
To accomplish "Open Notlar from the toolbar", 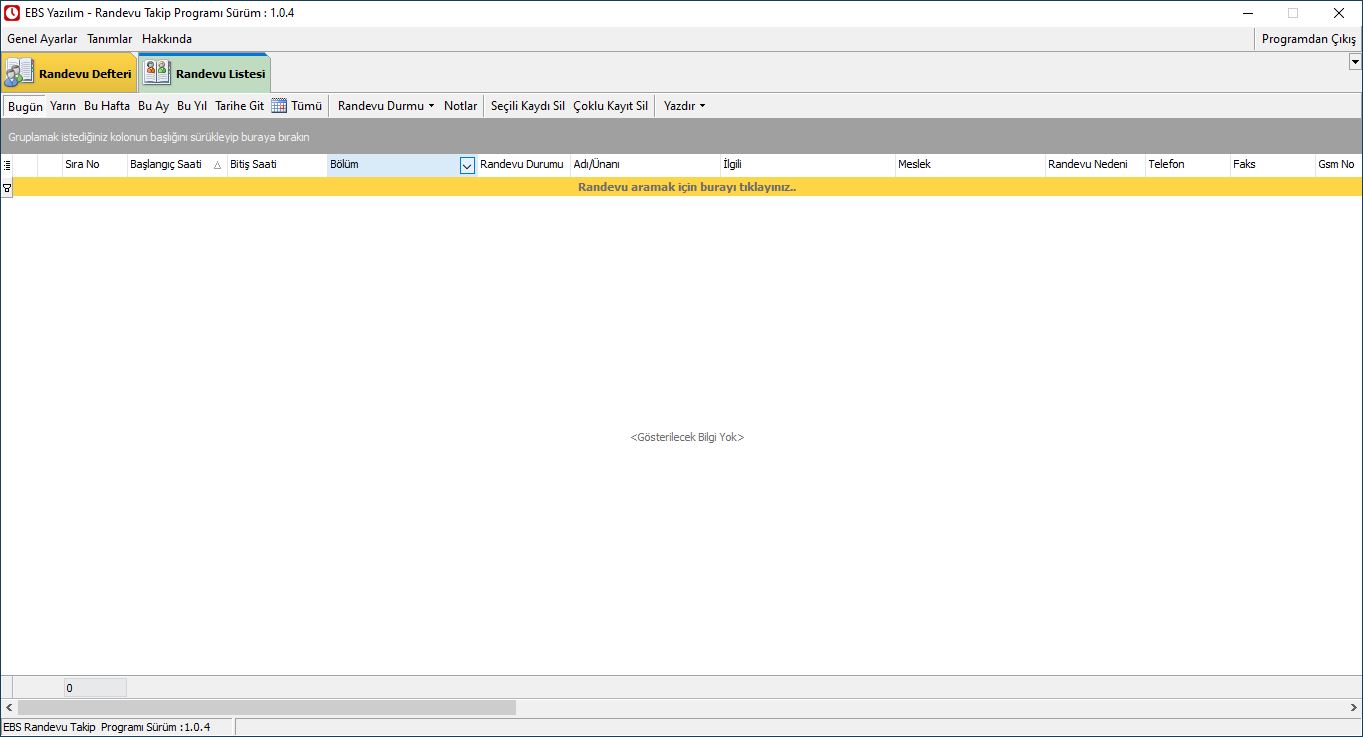I will point(461,106).
